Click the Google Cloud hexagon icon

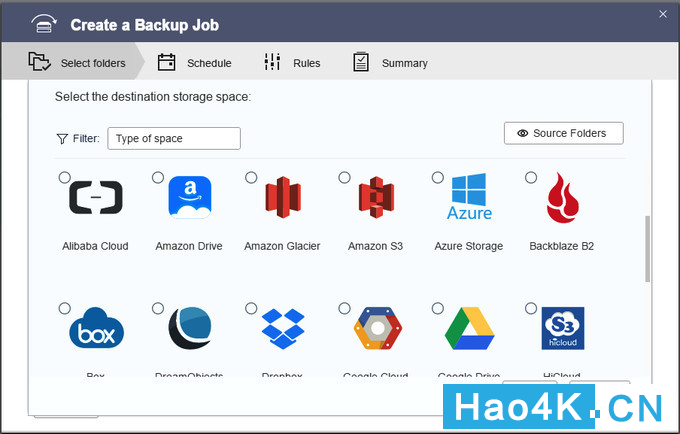377,328
